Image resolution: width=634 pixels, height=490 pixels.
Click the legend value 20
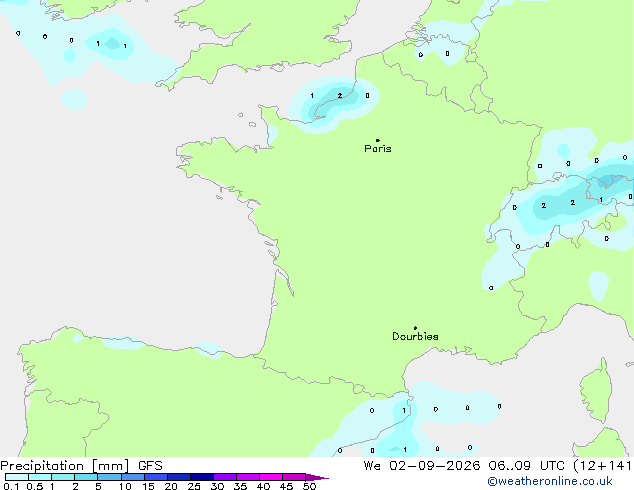pos(171,486)
